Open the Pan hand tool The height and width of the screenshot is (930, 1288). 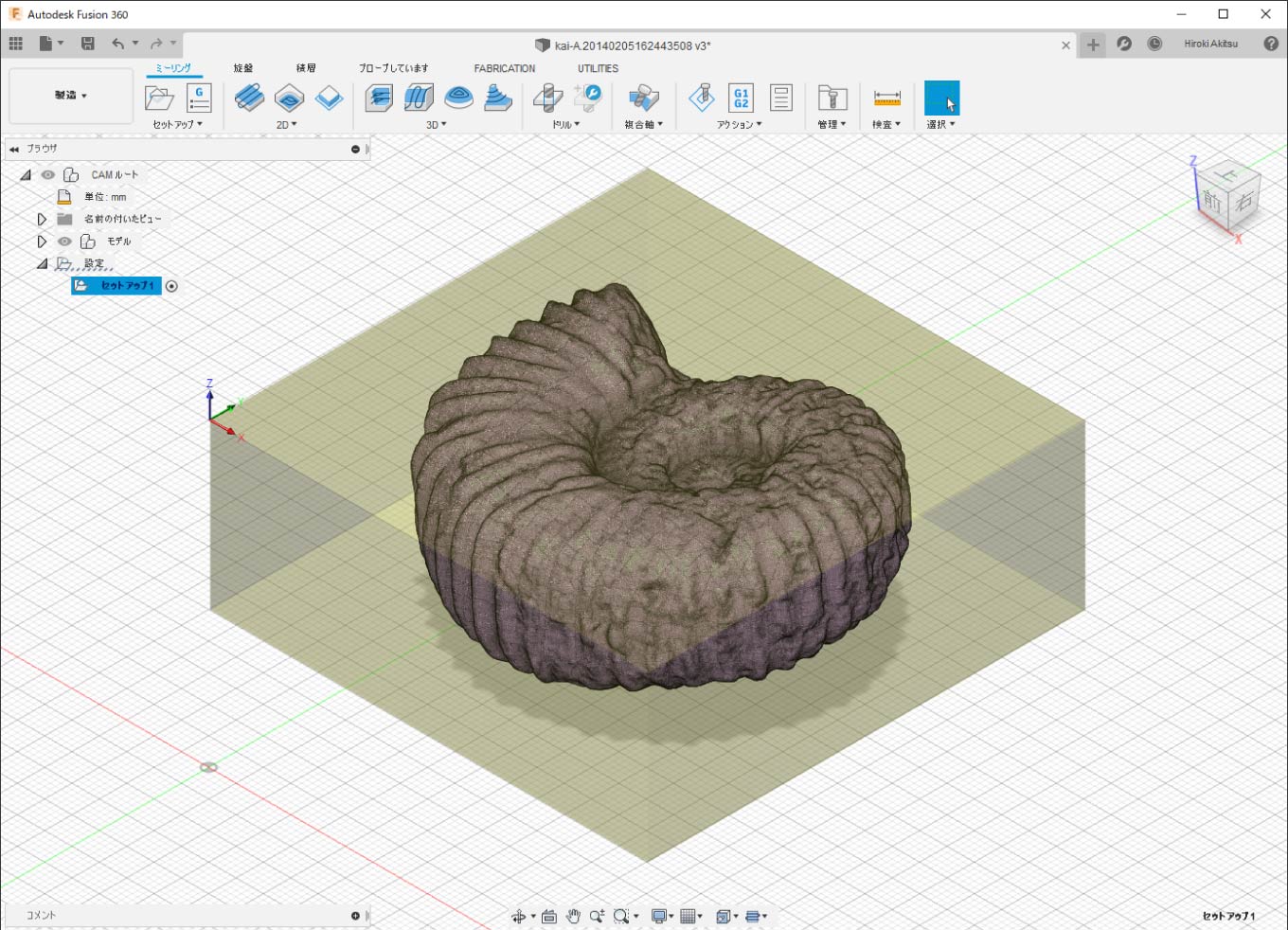click(573, 916)
